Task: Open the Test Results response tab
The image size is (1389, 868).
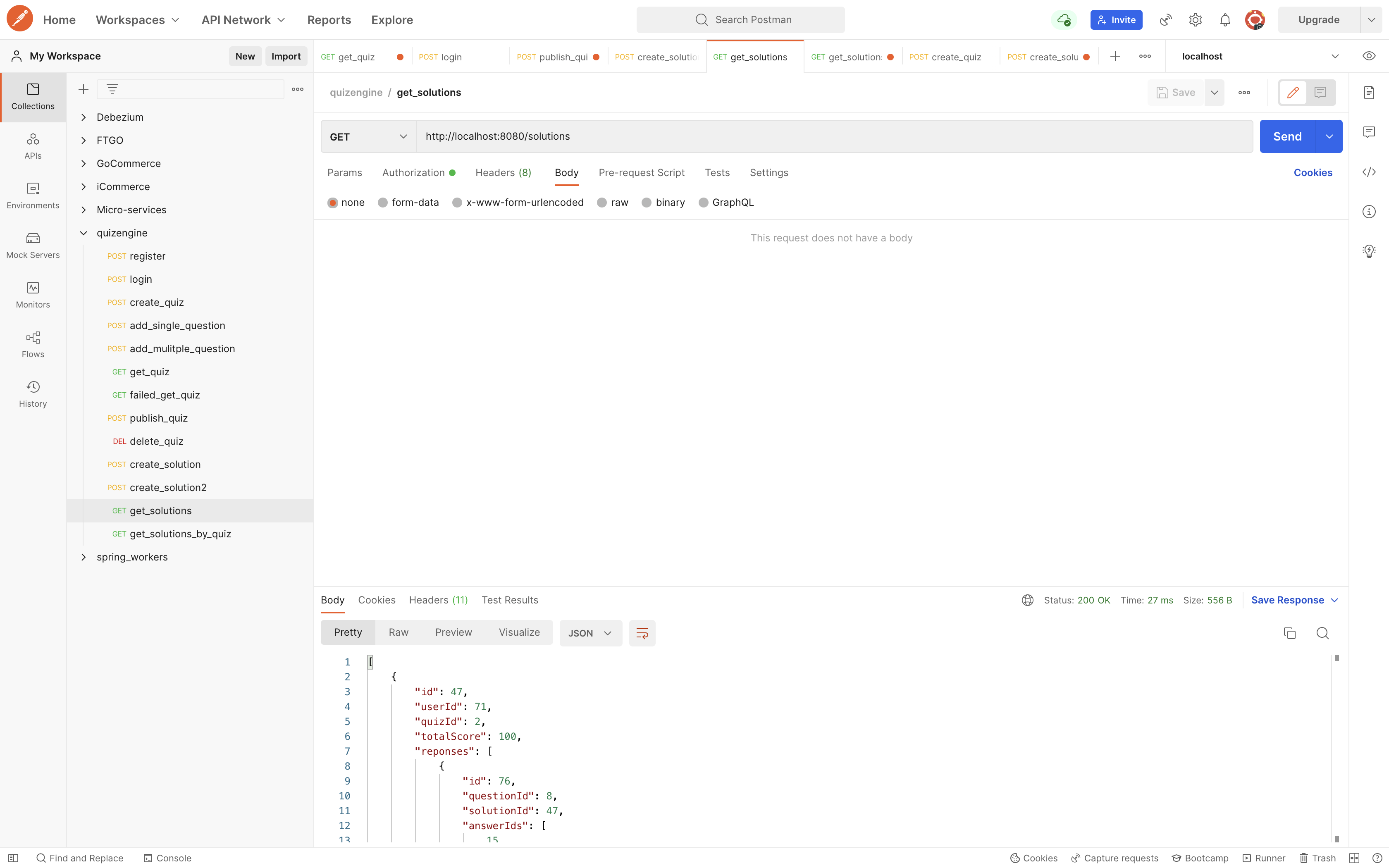Action: click(x=510, y=600)
